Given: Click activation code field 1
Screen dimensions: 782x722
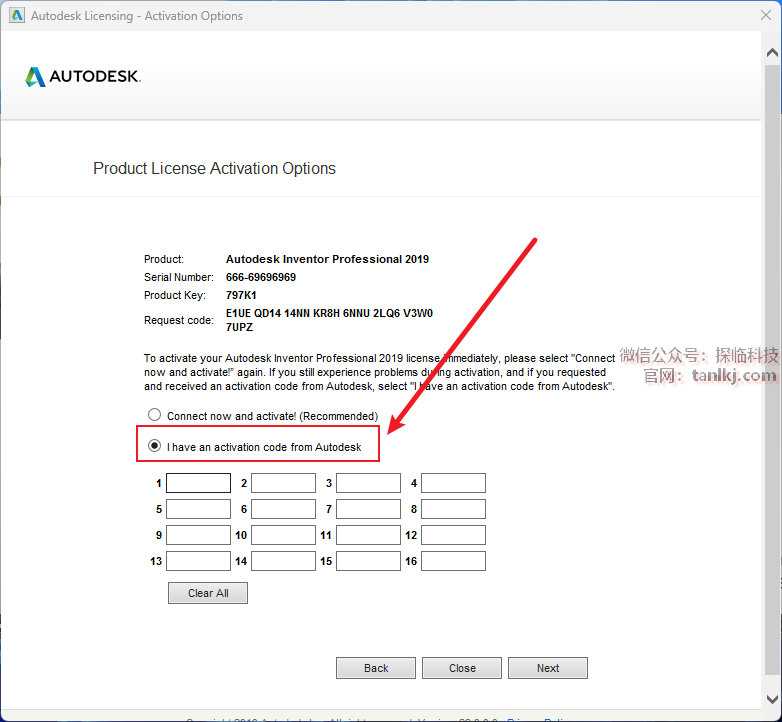Looking at the screenshot, I should 198,483.
